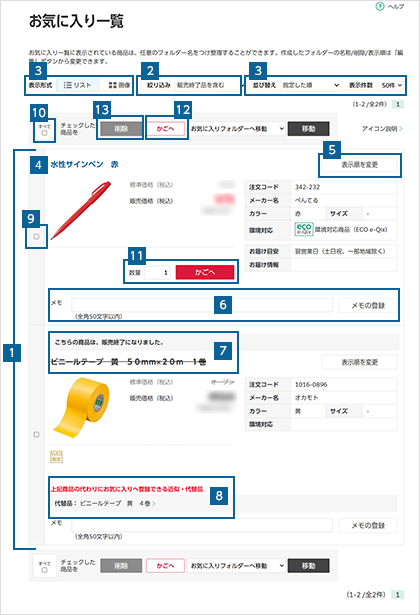Click the order code 342-232
420x615 pixels.
pyautogui.click(x=307, y=187)
